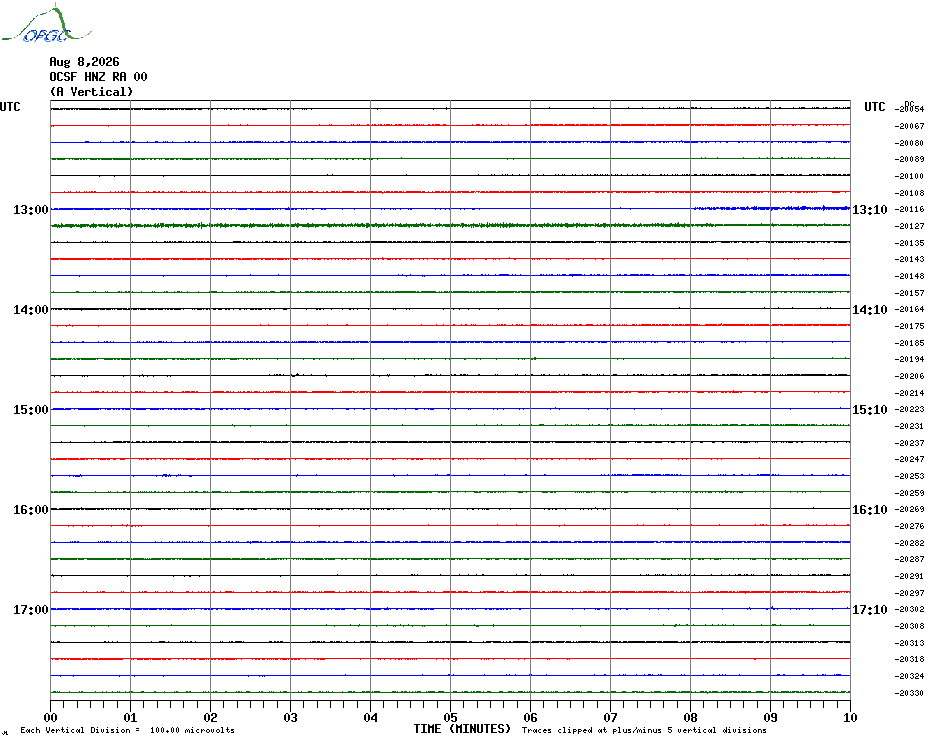
Task: Click the '04' minute axis label
Action: 371,718
